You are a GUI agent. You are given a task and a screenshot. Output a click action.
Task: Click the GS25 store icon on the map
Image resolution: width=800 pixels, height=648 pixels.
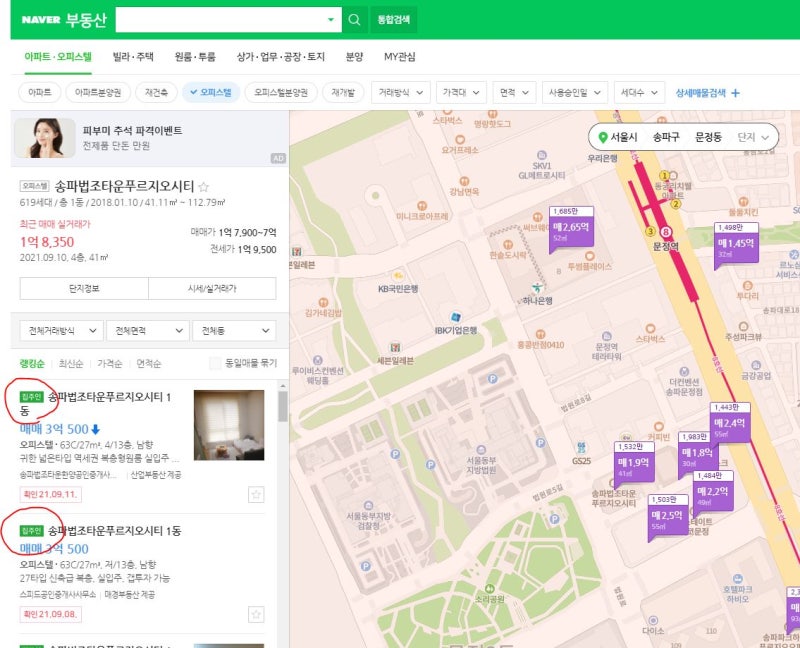click(x=581, y=448)
